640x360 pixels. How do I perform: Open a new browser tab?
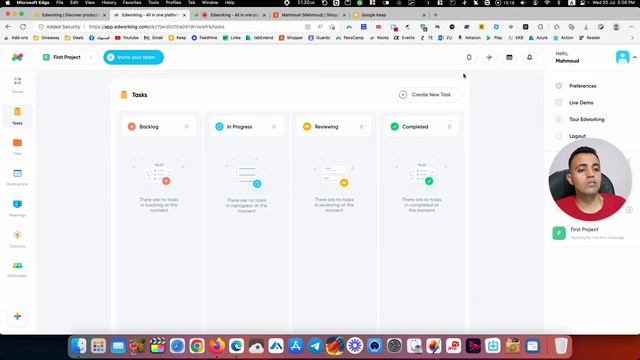435,15
